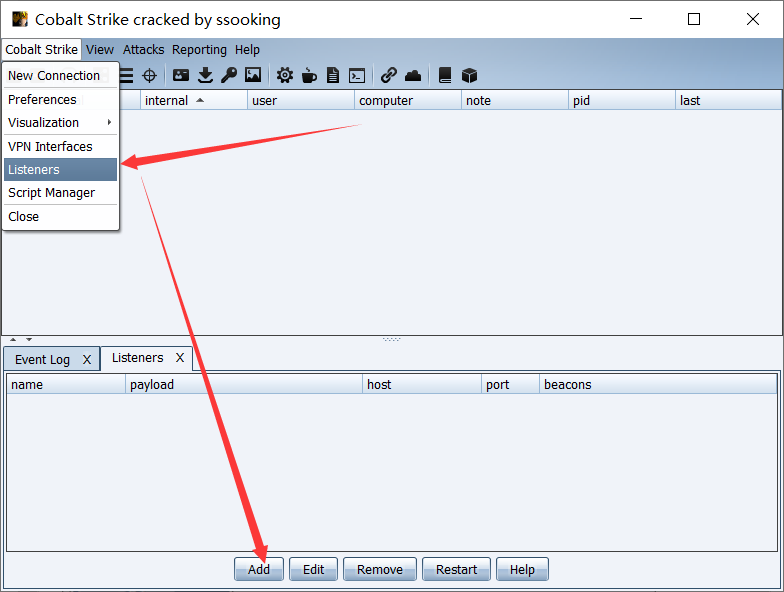Viewport: 784px width, 592px height.
Task: Open the credentials ID card icon
Action: click(180, 76)
